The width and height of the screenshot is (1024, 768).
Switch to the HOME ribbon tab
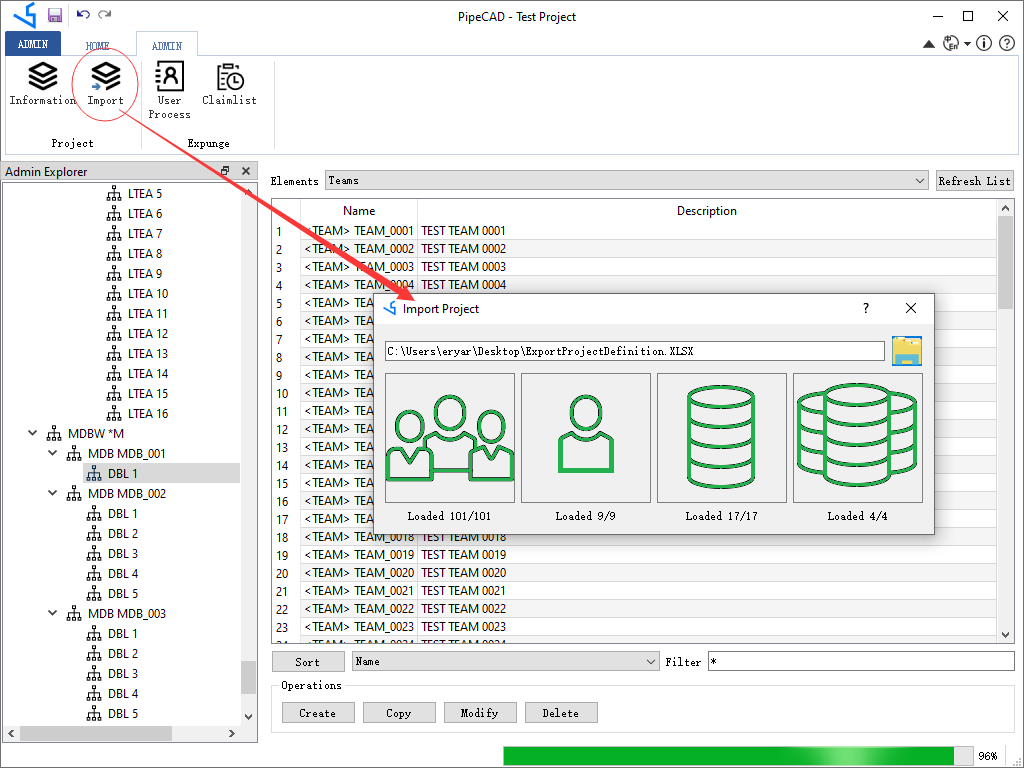coord(97,44)
